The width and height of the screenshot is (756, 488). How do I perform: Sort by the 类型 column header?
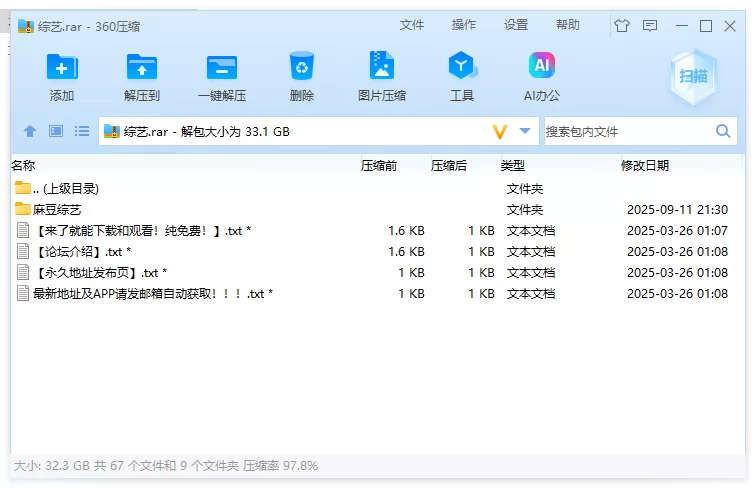coord(513,166)
